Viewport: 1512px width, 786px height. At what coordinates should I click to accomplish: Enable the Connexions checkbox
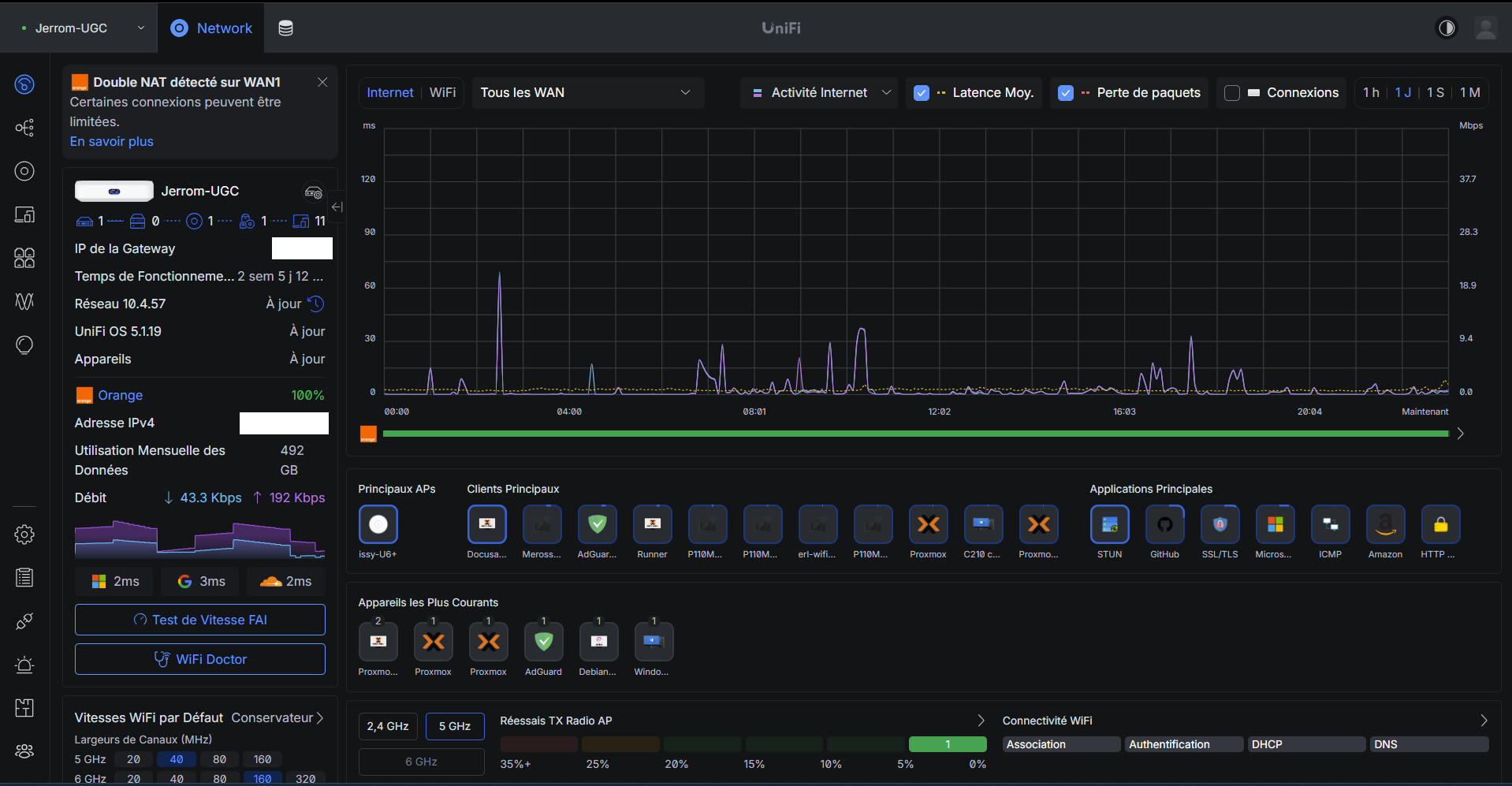pyautogui.click(x=1232, y=93)
